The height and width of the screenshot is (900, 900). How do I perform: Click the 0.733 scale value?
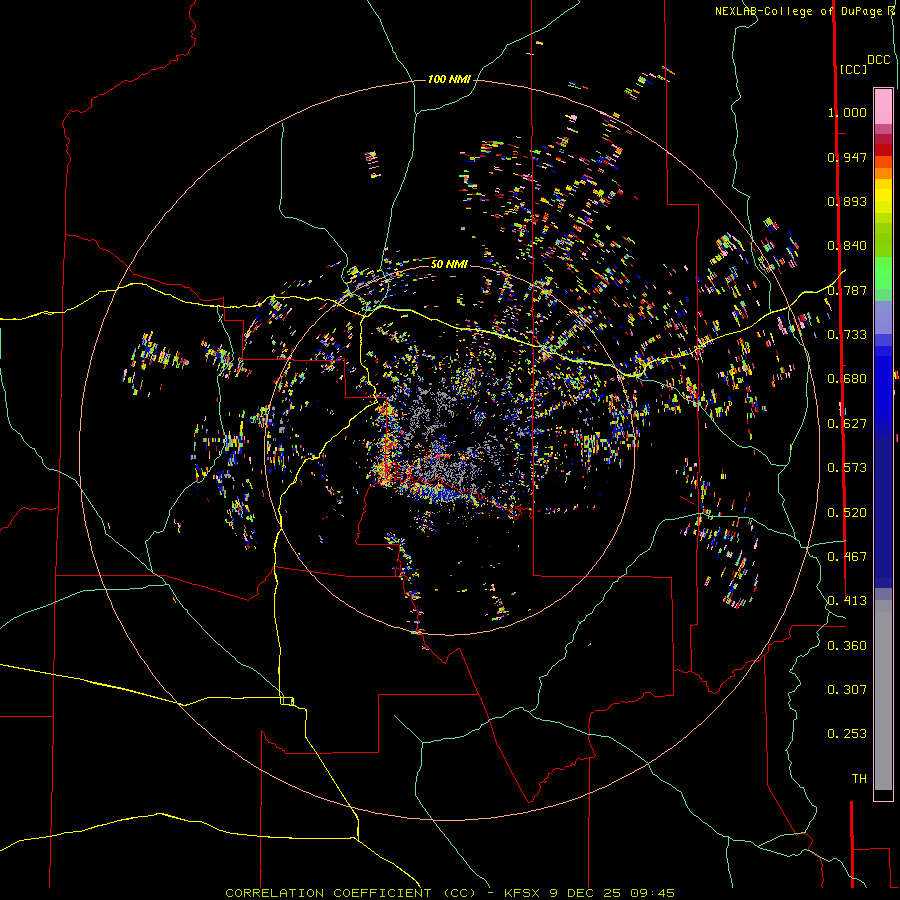[847, 335]
